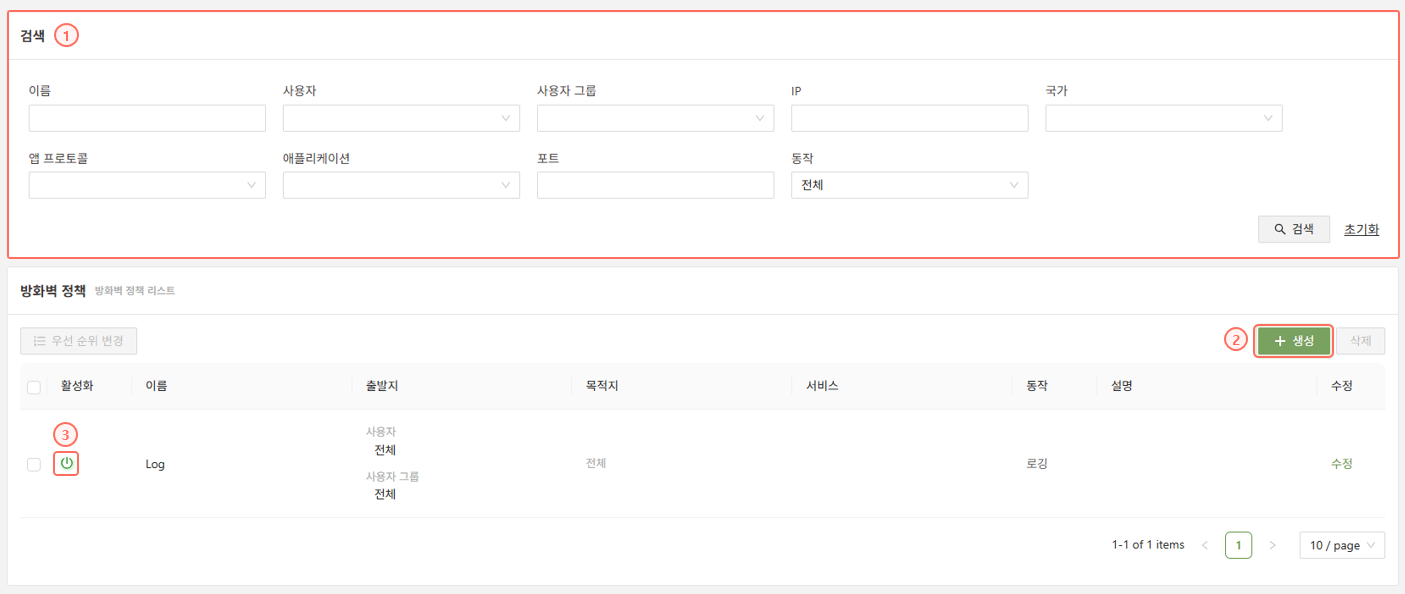Open the 앱 프로토콜 dropdown
The width and height of the screenshot is (1405, 594).
click(x=147, y=186)
